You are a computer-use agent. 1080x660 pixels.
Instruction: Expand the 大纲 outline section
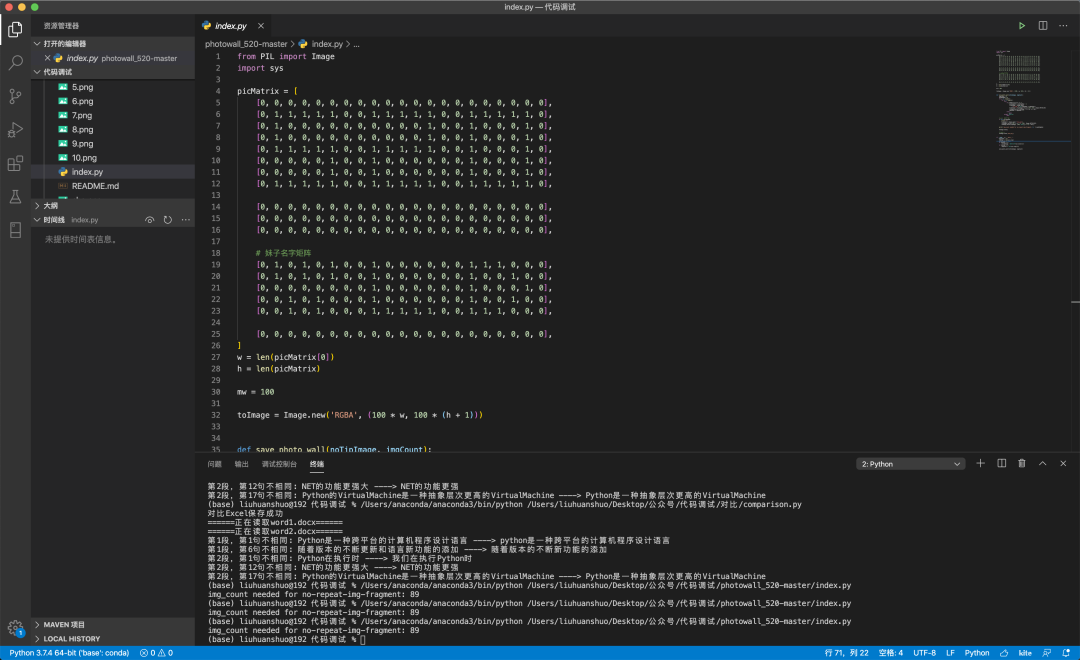point(50,205)
